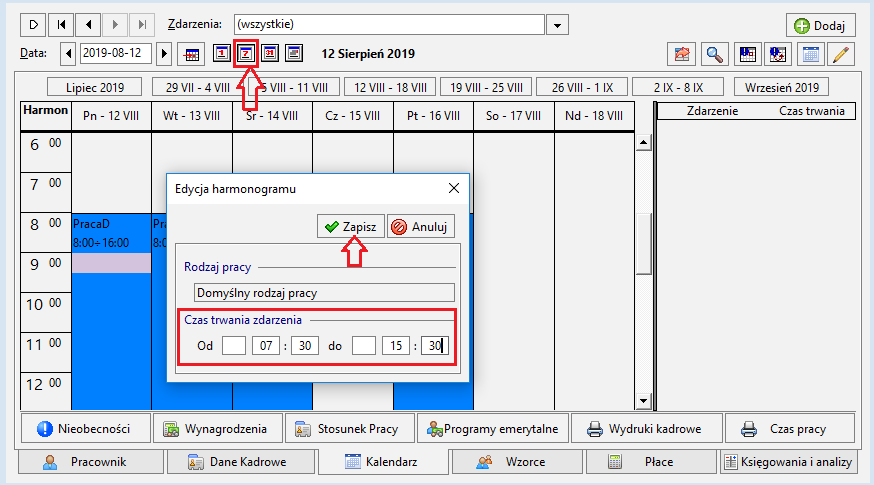Image resolution: width=874 pixels, height=485 pixels.
Task: Jump to the last record
Action: (x=142, y=25)
